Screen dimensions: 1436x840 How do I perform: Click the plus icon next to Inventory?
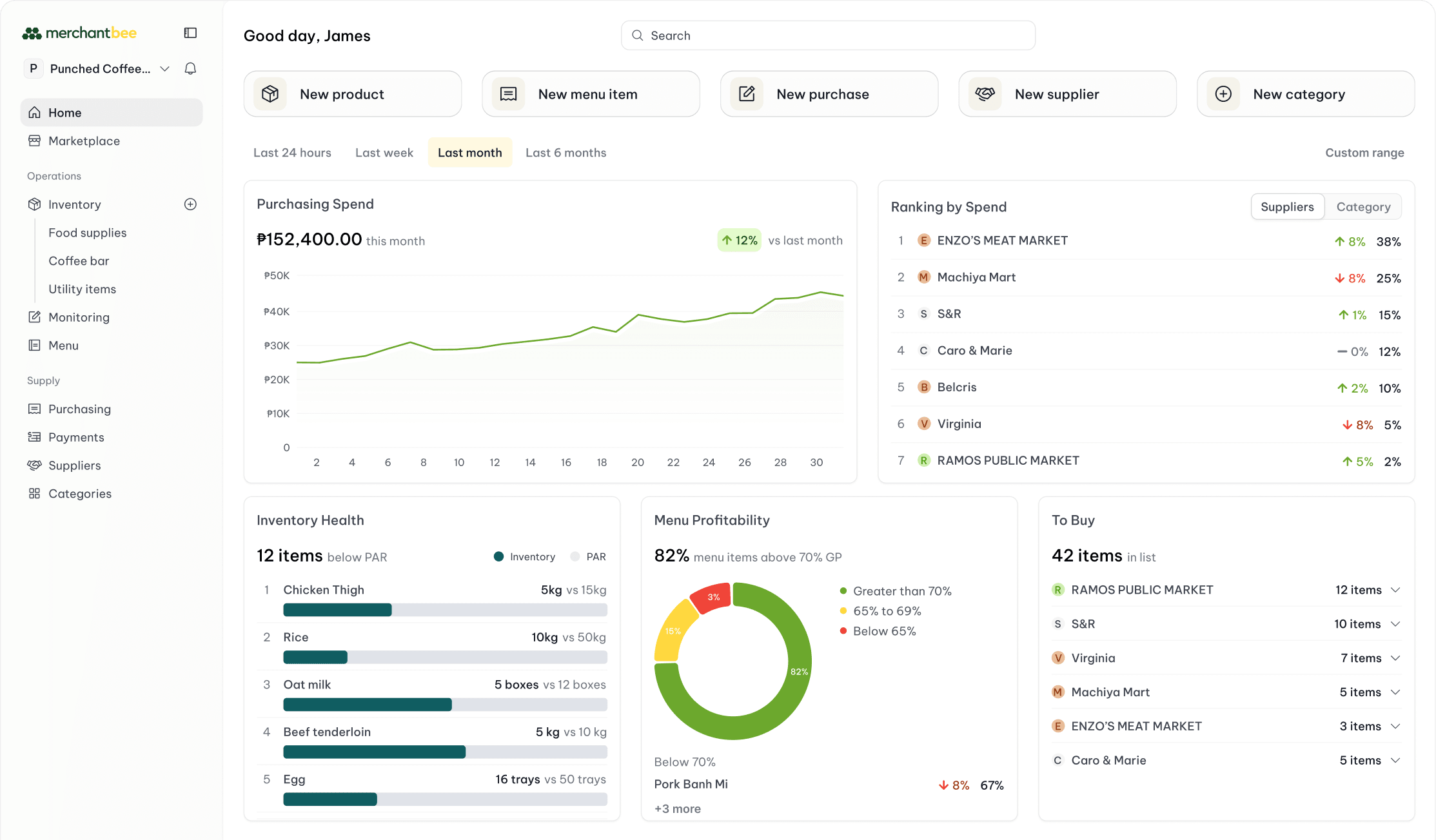(x=190, y=204)
